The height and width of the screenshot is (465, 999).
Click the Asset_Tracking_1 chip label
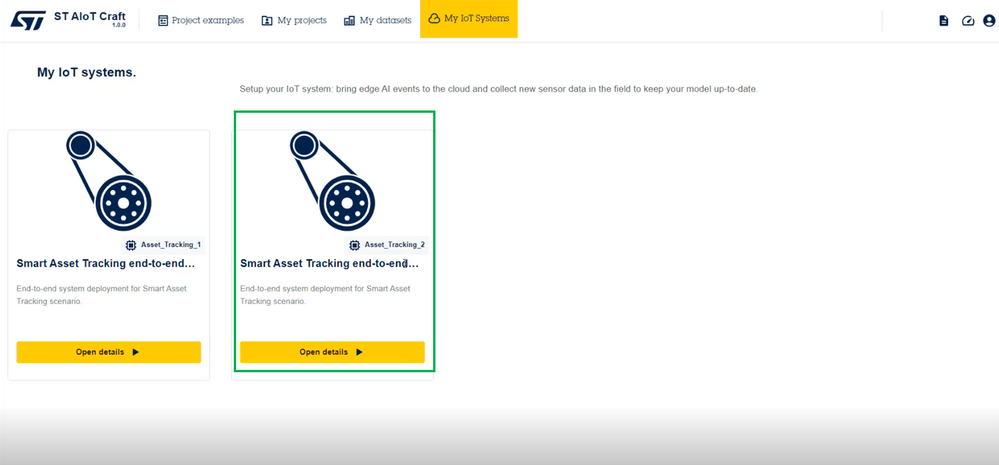click(164, 245)
